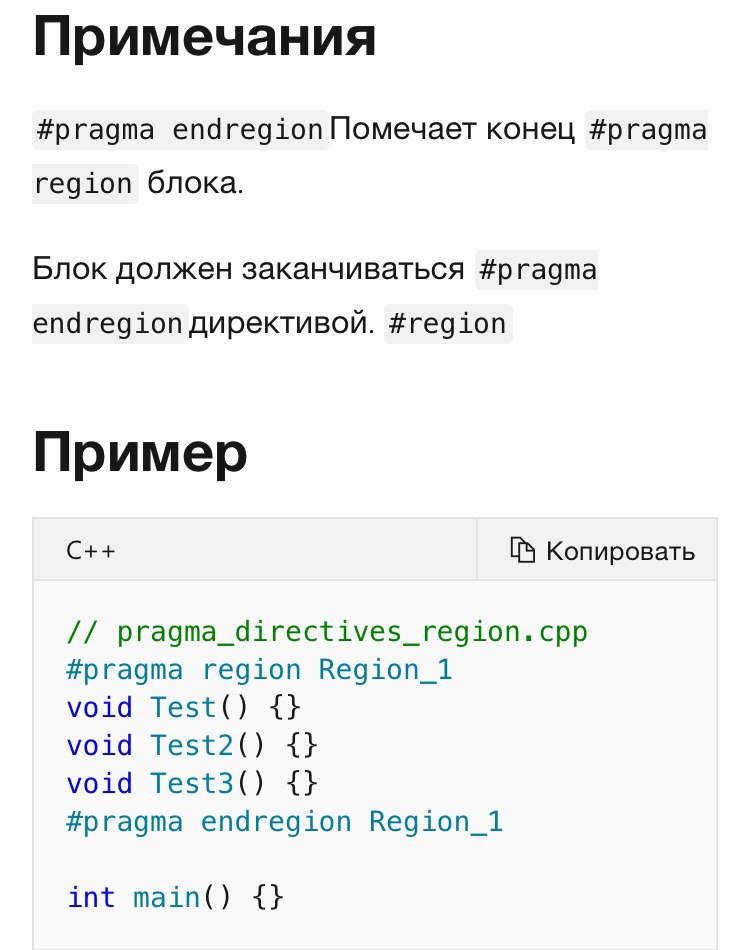Screen dimensions: 749x950
Task: Click the "main" function name in code
Action: pos(166,897)
